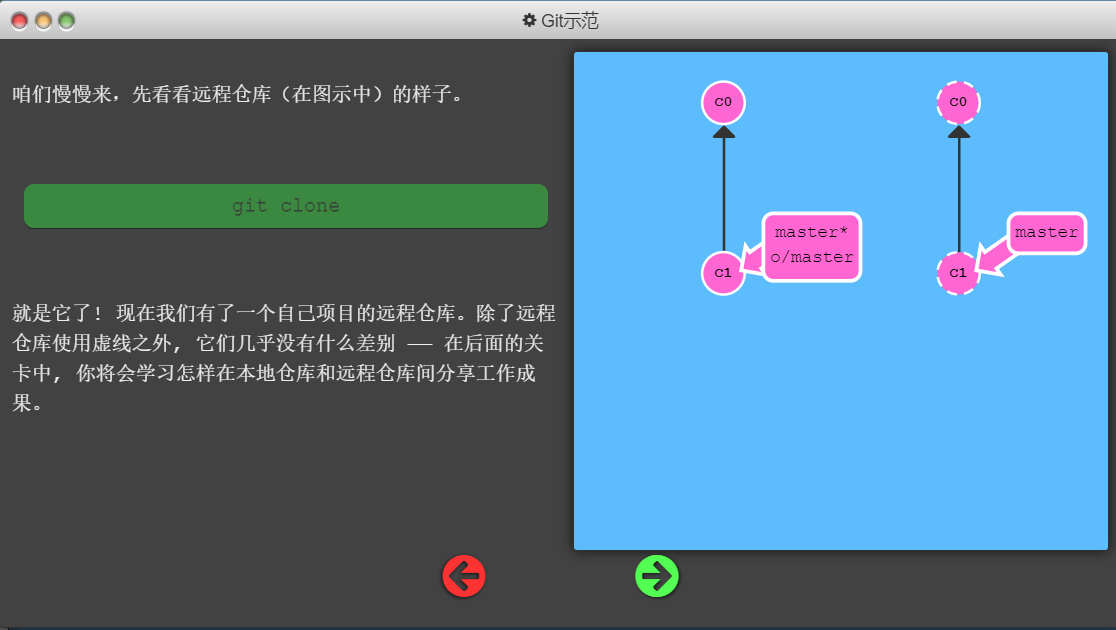
Task: Click the Git示范 window title text
Action: point(570,21)
